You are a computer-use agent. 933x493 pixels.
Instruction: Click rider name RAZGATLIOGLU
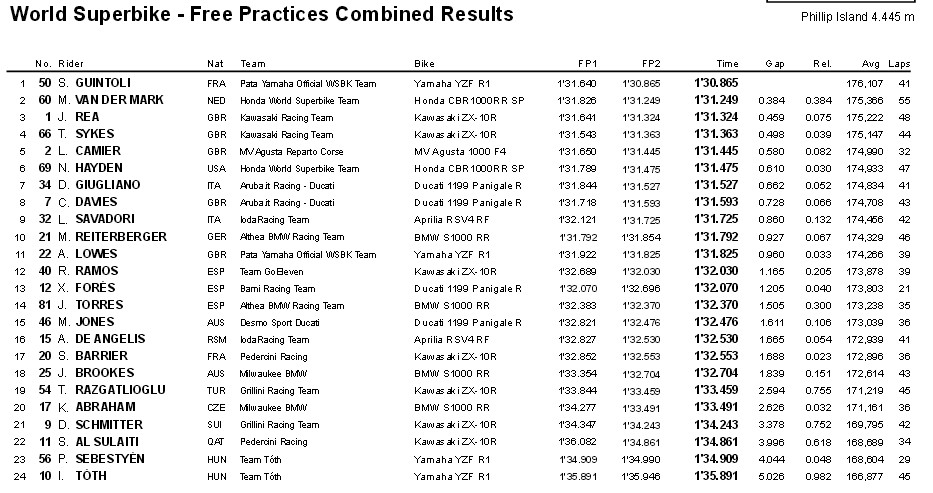tap(120, 390)
